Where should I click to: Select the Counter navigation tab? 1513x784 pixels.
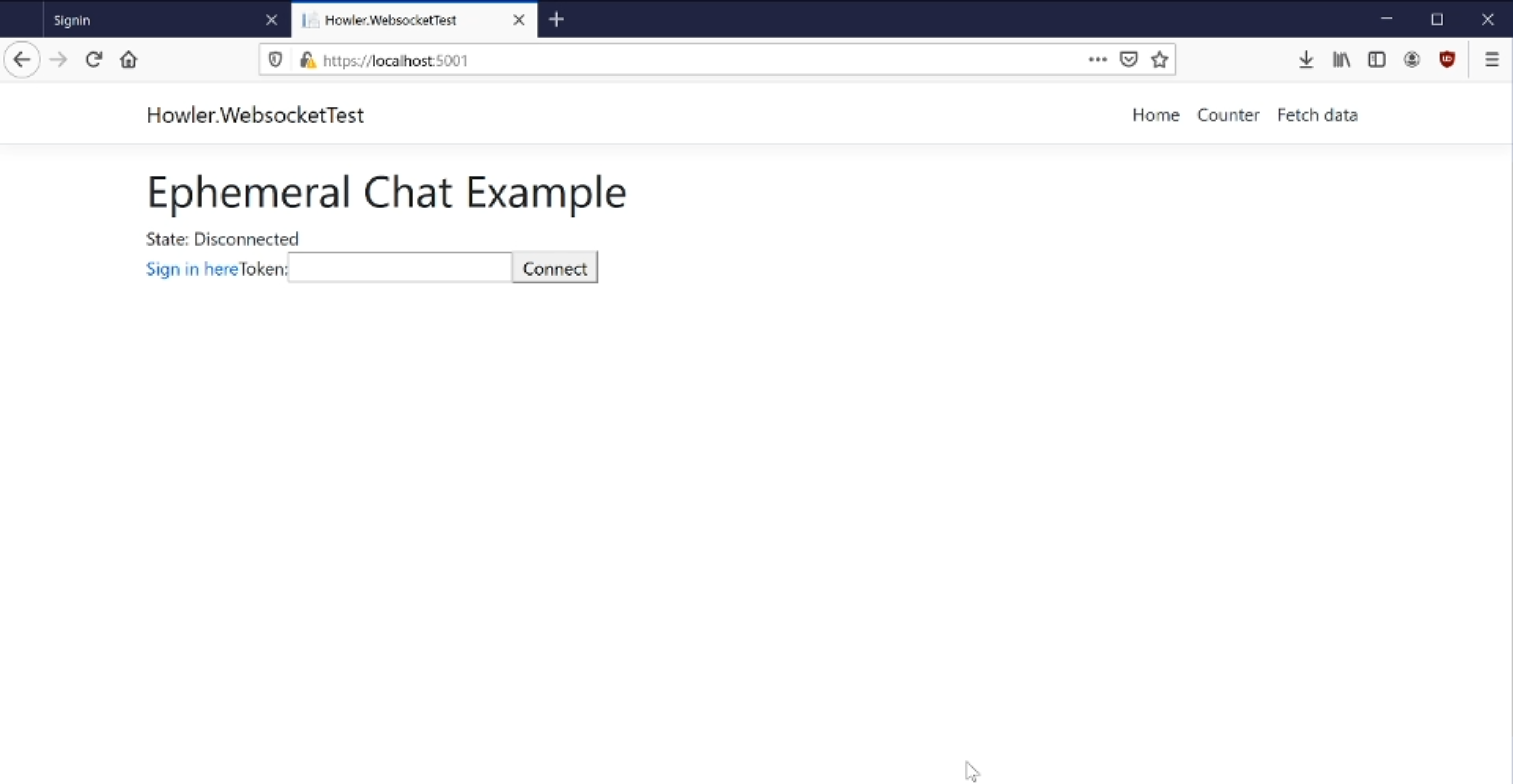[1228, 115]
